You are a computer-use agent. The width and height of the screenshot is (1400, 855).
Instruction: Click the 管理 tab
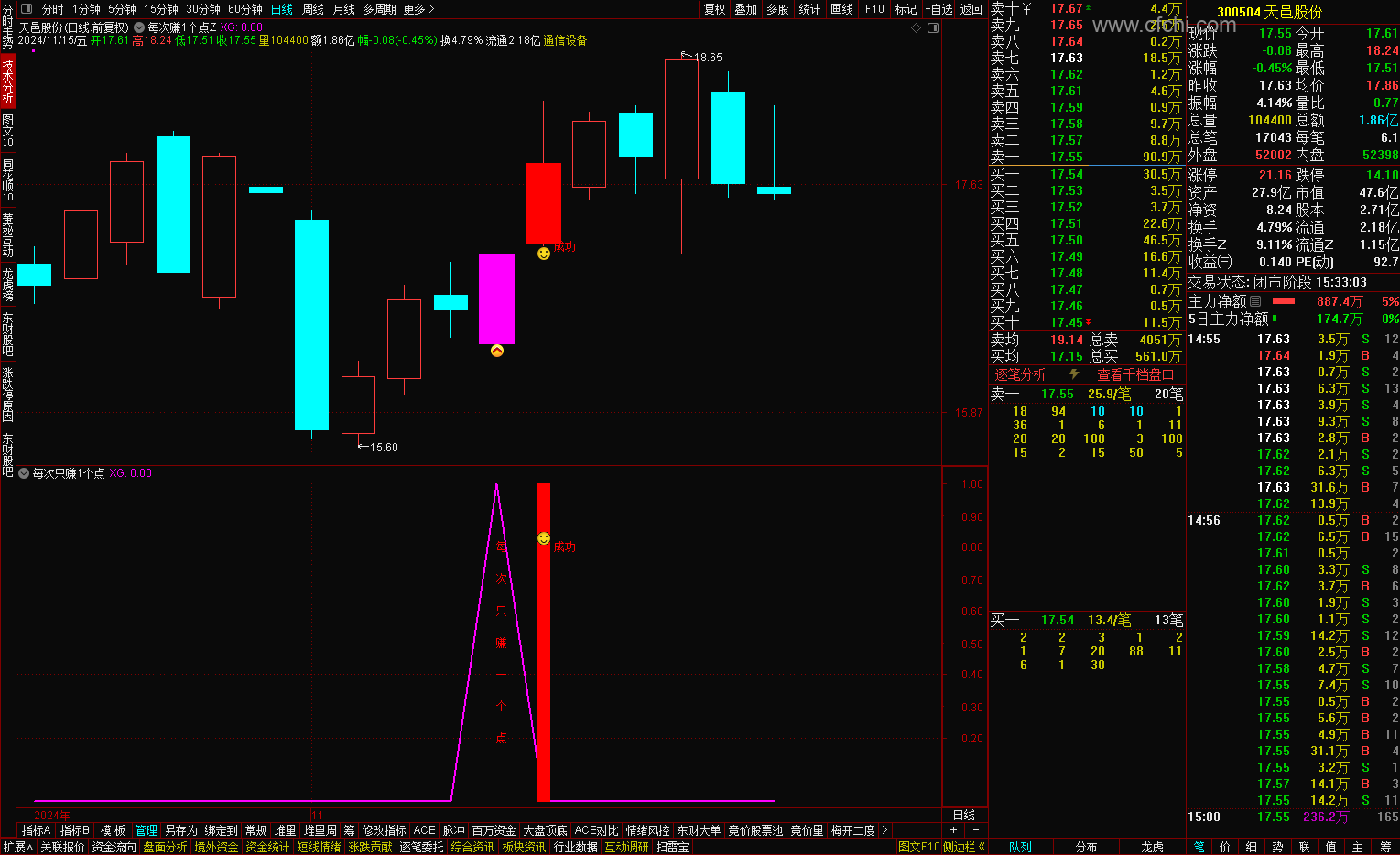pos(147,830)
